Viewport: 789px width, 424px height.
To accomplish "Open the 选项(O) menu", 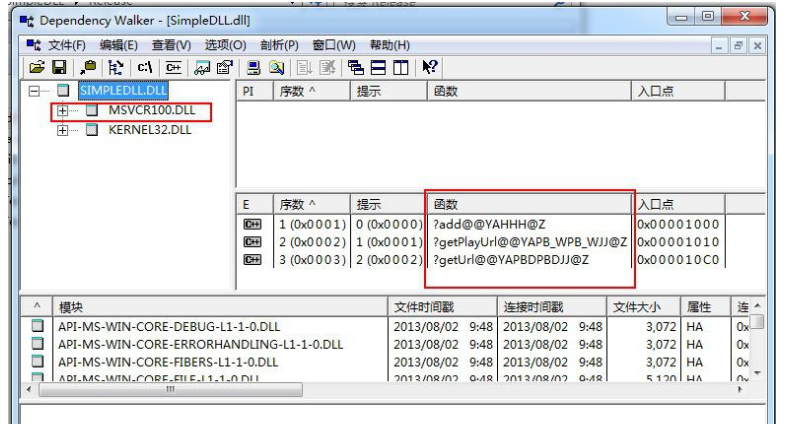I will tap(225, 45).
